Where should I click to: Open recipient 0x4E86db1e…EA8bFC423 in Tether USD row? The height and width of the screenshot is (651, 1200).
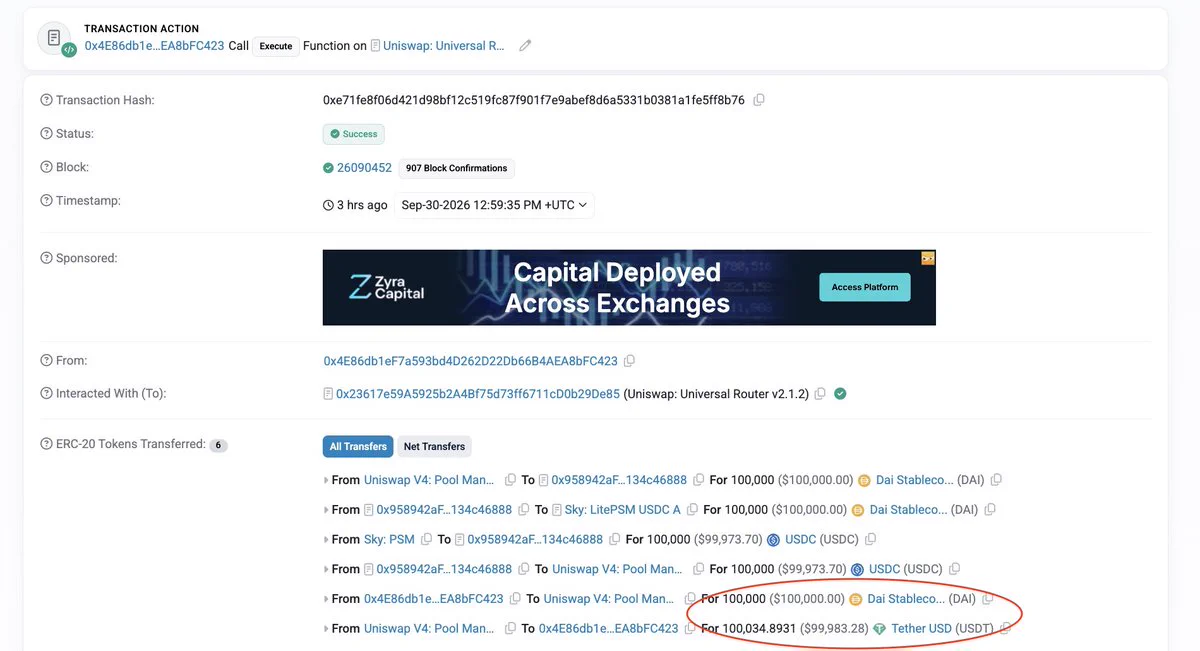pyautogui.click(x=608, y=629)
